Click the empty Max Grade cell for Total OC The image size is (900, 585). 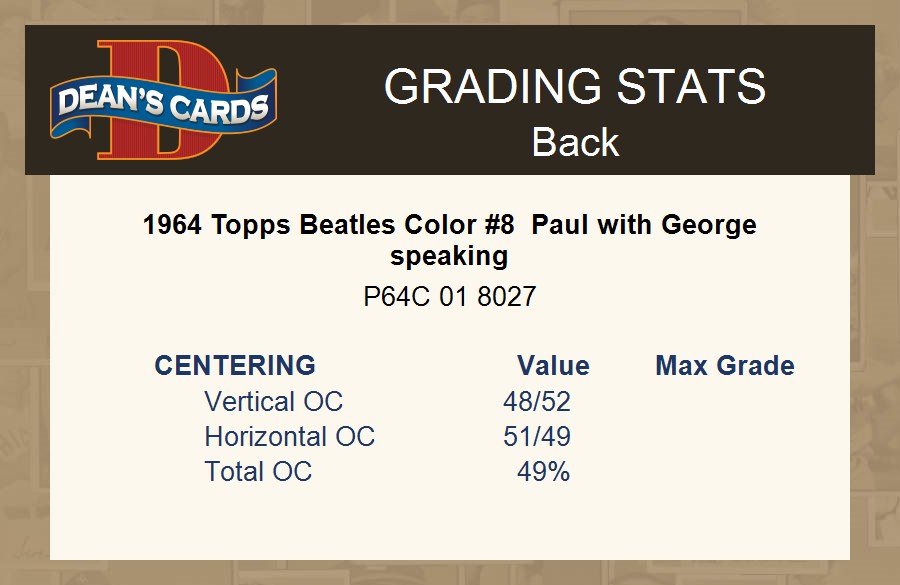(x=725, y=472)
